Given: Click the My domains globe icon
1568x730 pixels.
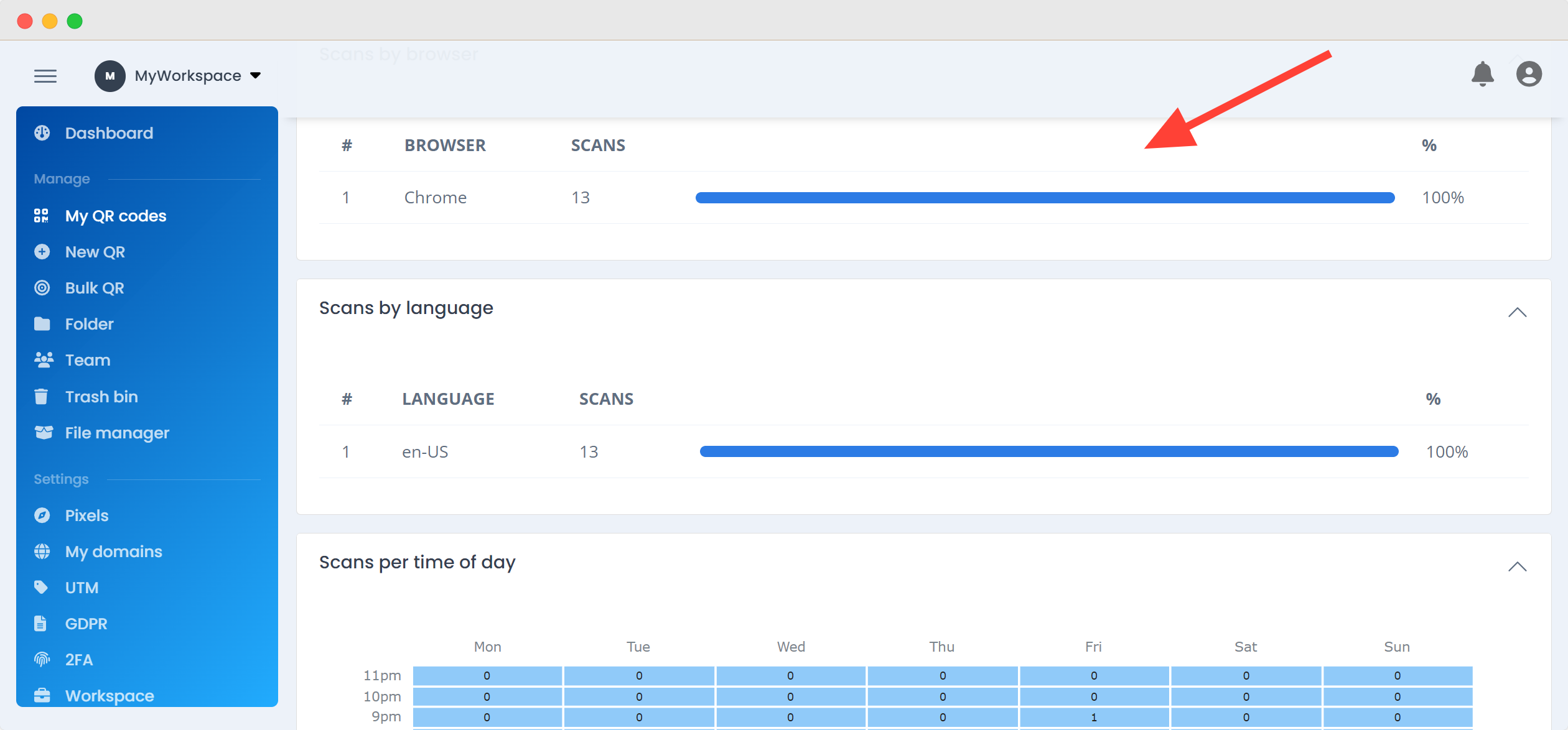Looking at the screenshot, I should pos(42,552).
